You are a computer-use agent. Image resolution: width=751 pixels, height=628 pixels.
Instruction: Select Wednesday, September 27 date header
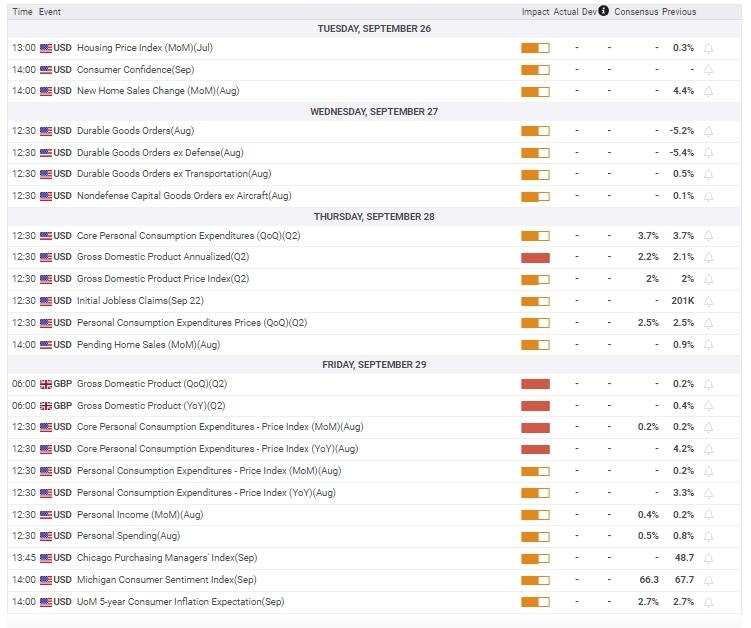[x=374, y=112]
